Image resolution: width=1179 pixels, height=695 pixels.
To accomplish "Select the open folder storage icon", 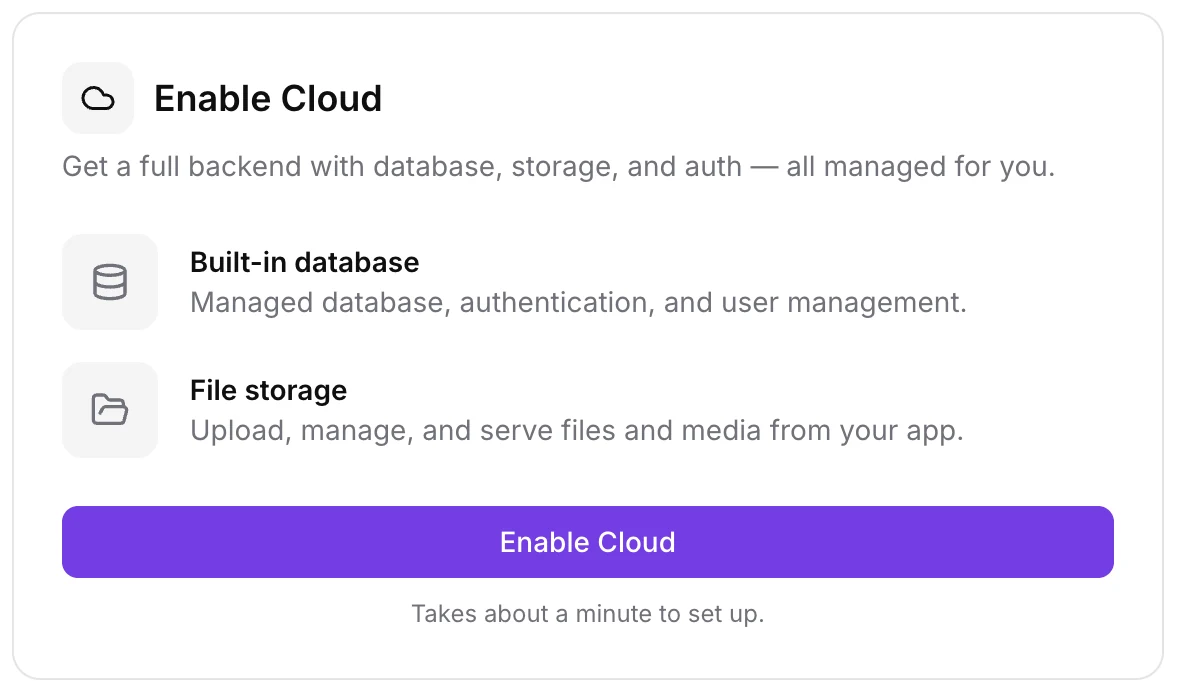I will click(110, 410).
